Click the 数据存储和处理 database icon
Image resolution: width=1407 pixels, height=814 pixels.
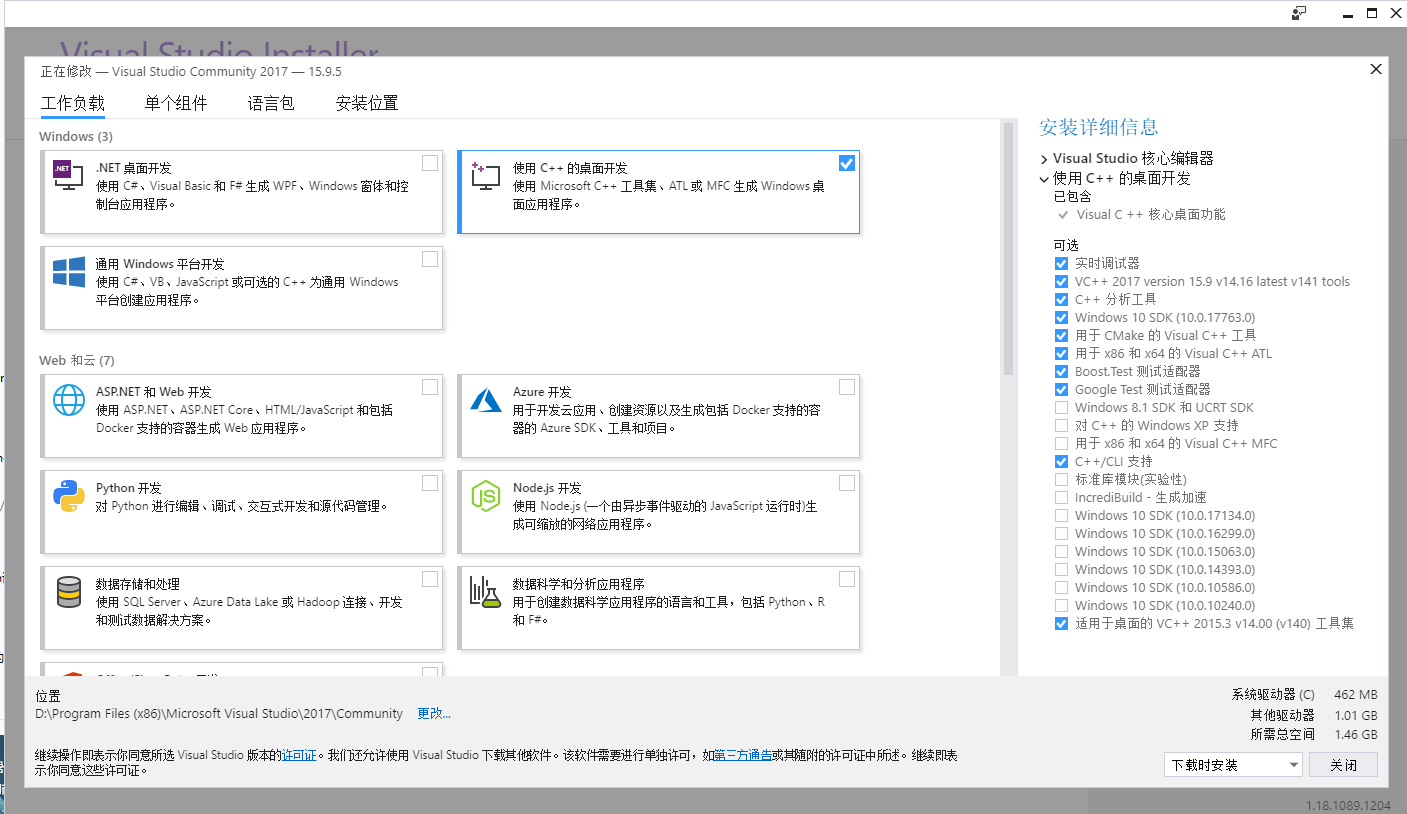coord(67,592)
